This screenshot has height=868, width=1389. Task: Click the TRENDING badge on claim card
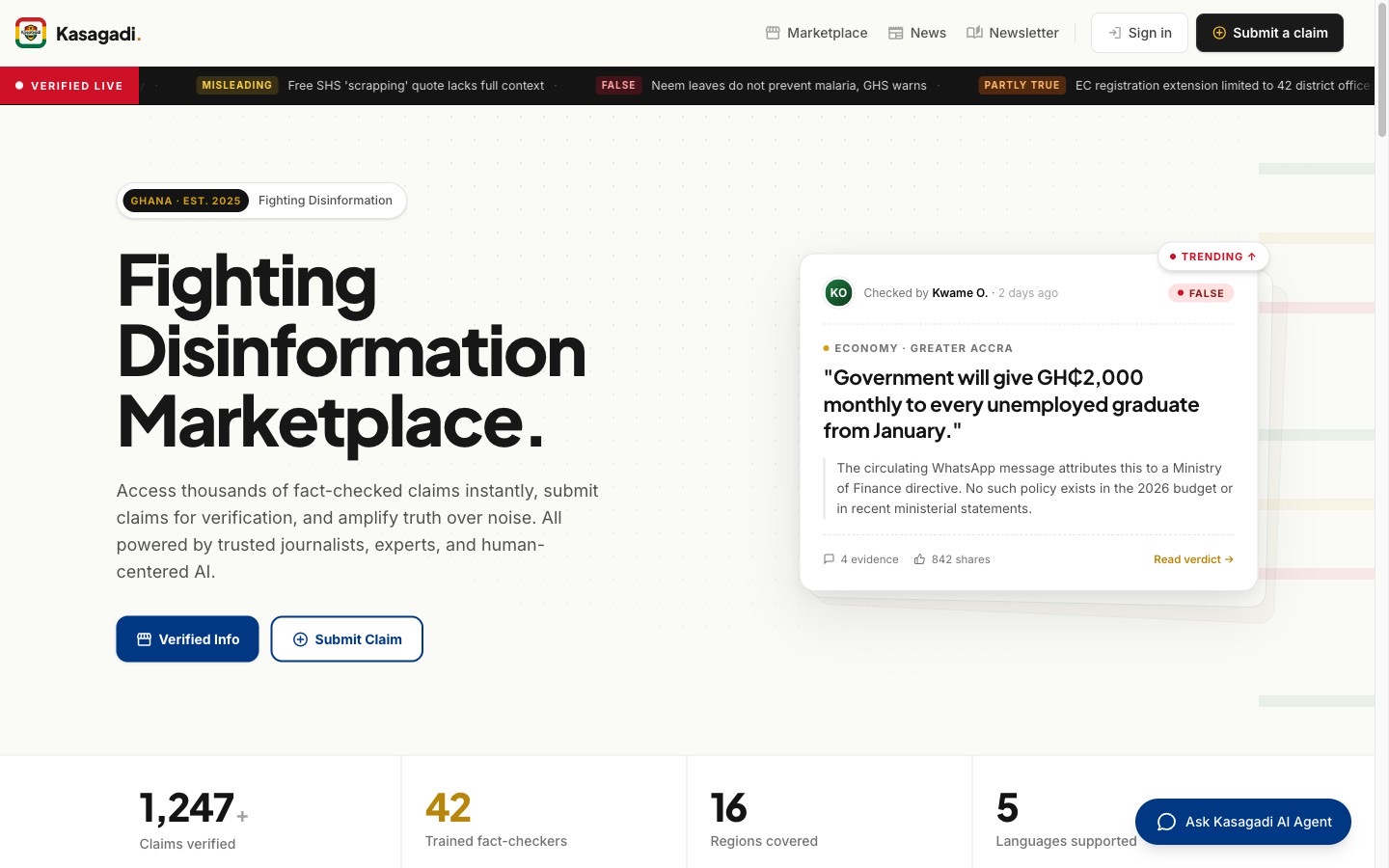pyautogui.click(x=1213, y=257)
